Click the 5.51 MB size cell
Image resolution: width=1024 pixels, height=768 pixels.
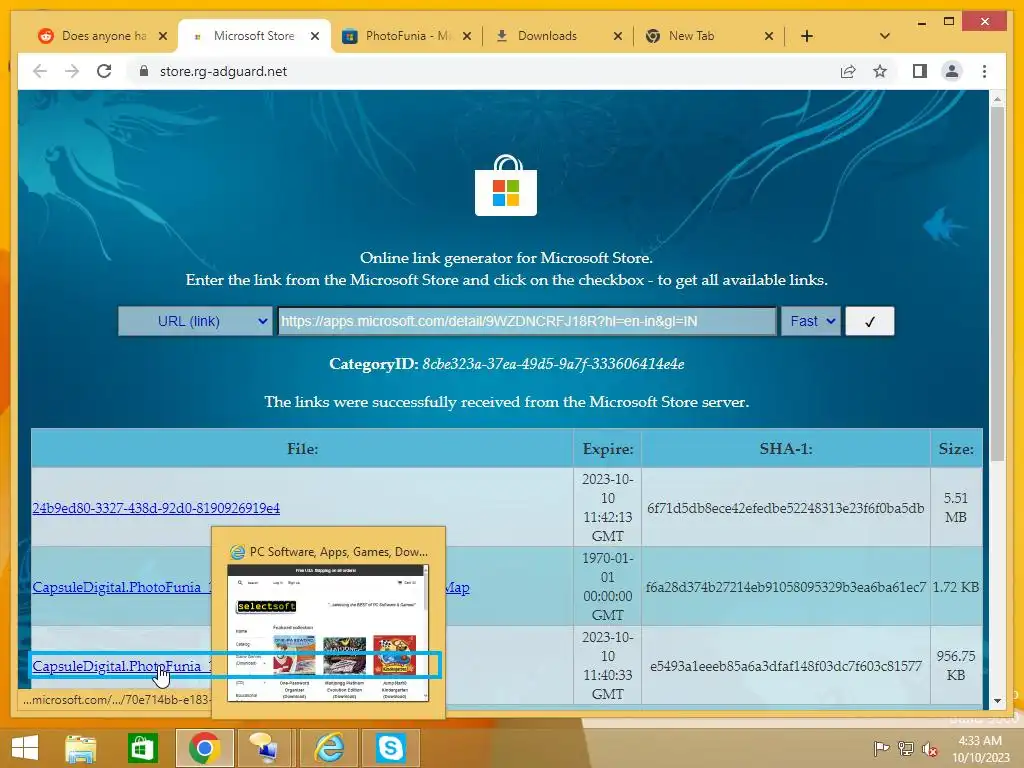point(956,507)
